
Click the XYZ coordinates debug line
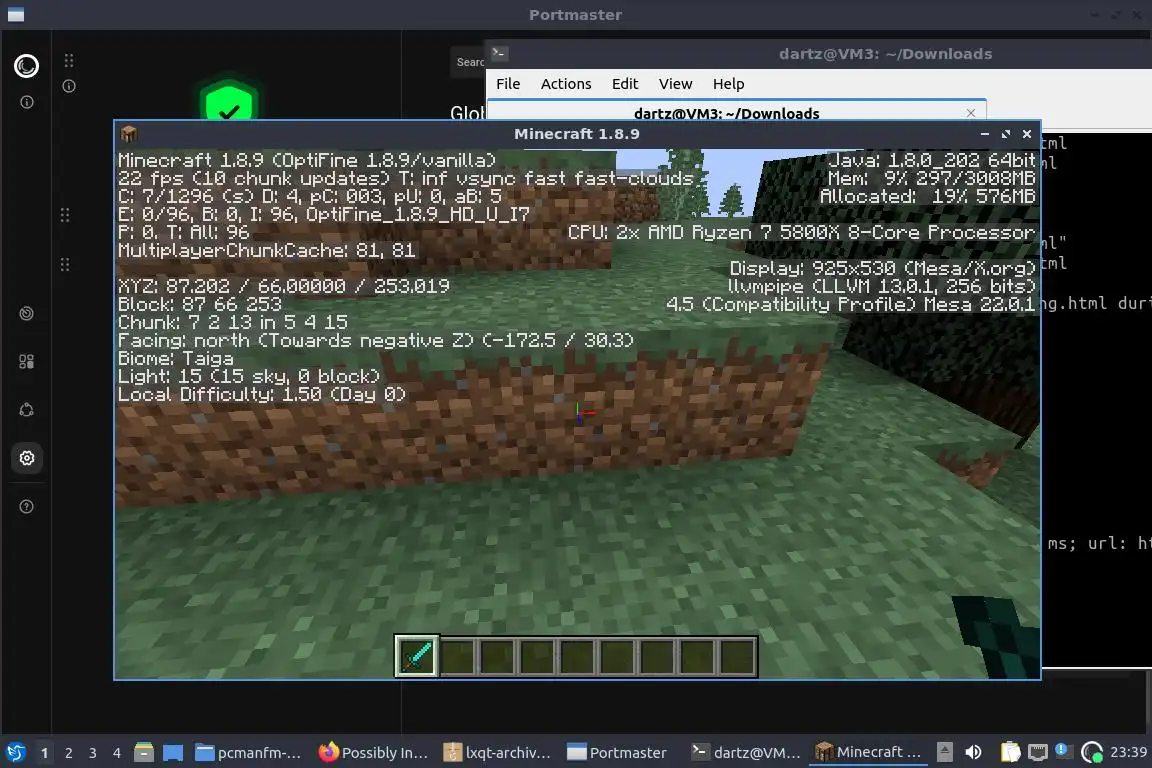pos(284,286)
